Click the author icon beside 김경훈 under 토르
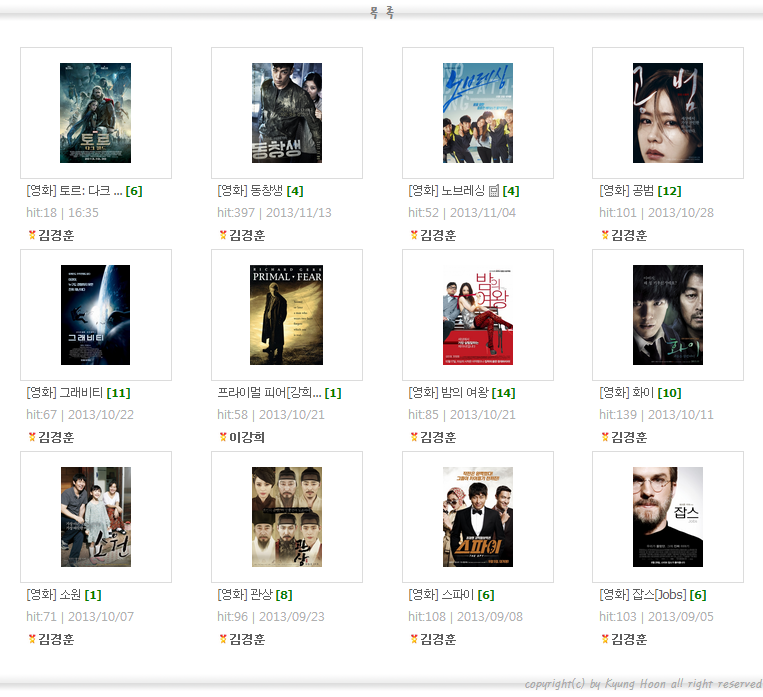 tap(32, 235)
